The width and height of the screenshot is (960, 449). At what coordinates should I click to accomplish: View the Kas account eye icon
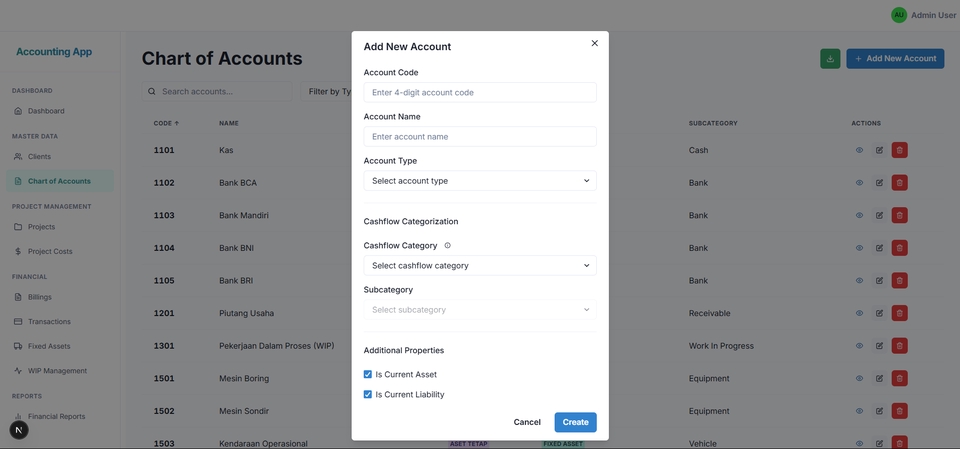[x=860, y=150]
